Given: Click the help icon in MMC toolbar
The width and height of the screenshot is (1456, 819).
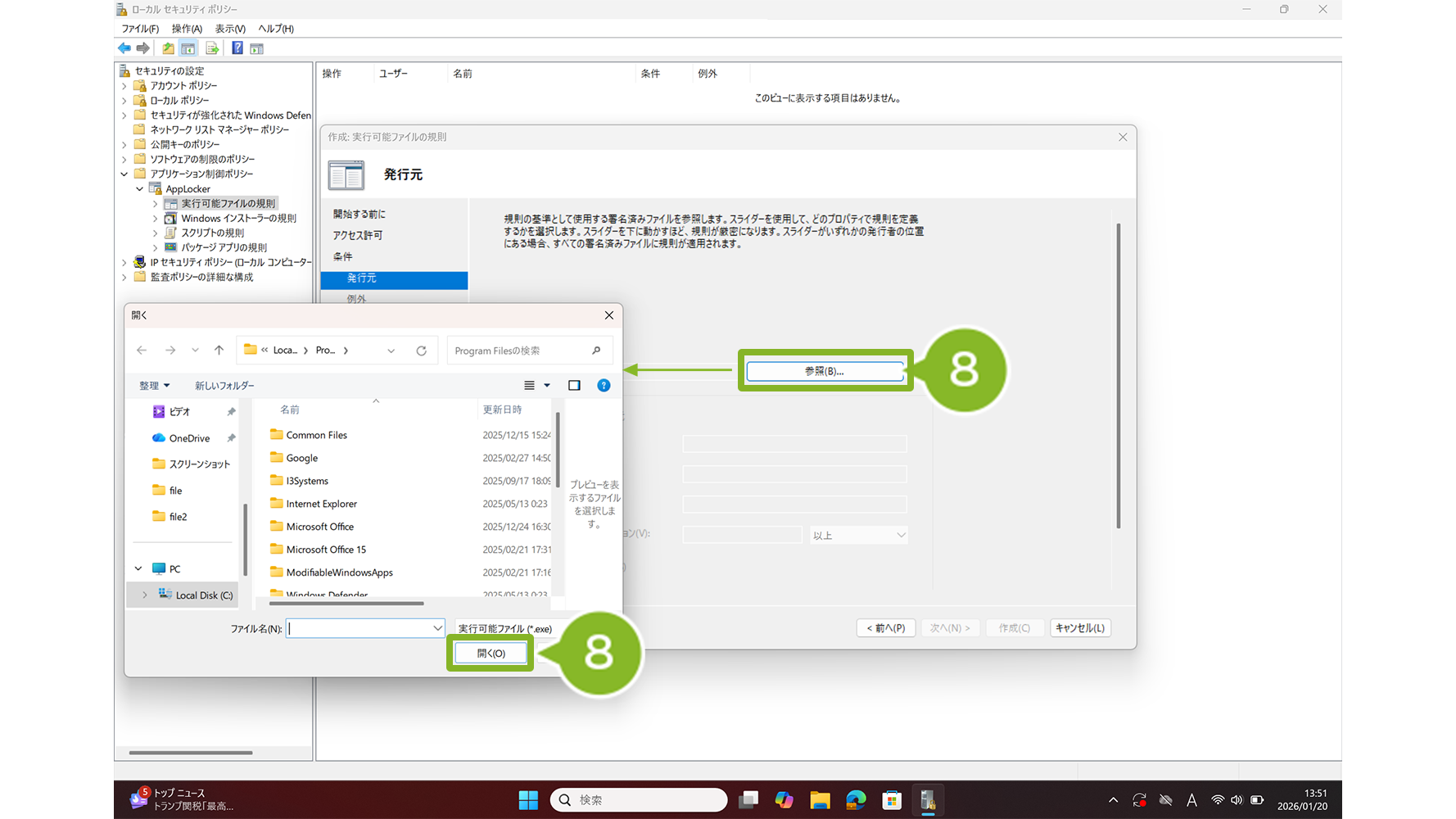Looking at the screenshot, I should point(237,48).
